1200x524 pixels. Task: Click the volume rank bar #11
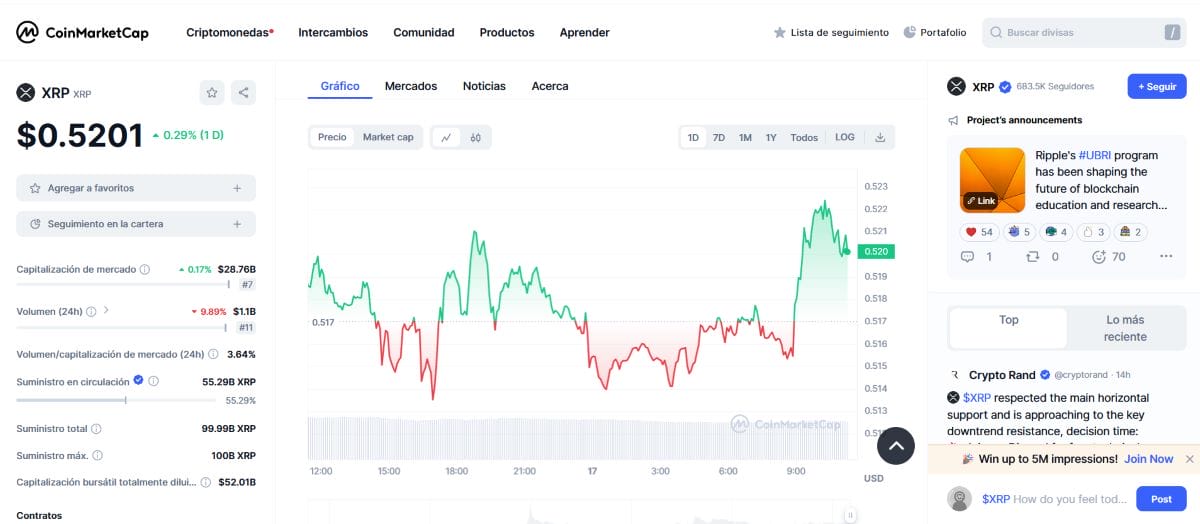click(x=123, y=327)
